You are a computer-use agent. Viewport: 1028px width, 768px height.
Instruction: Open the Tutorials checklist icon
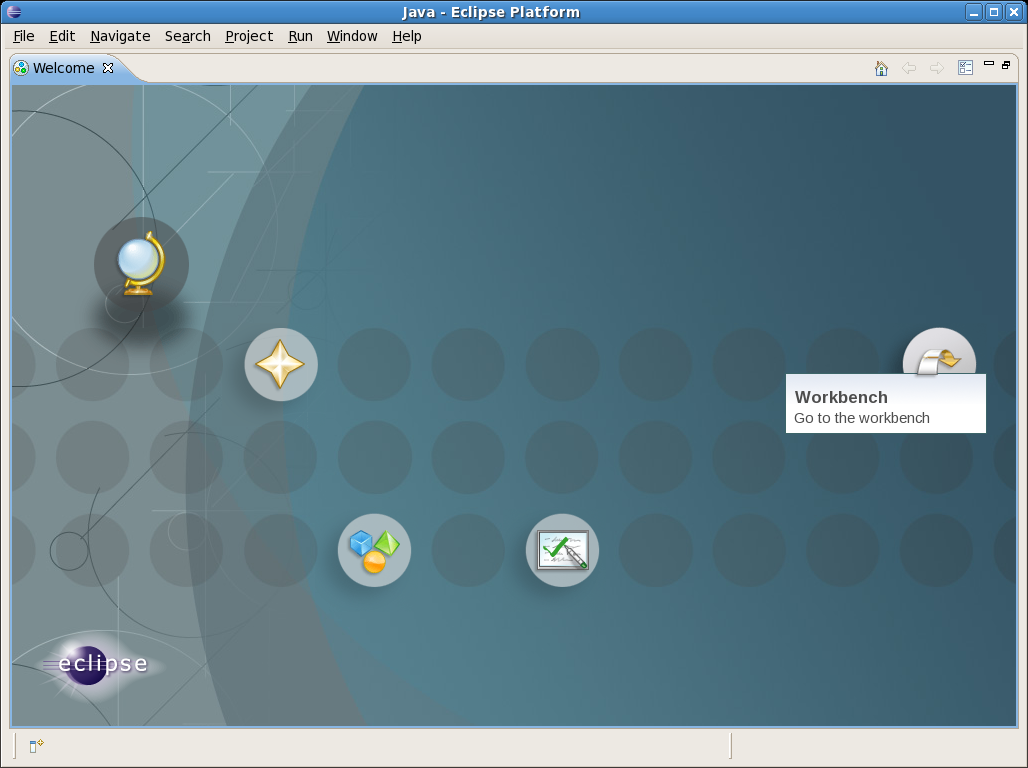pos(562,550)
